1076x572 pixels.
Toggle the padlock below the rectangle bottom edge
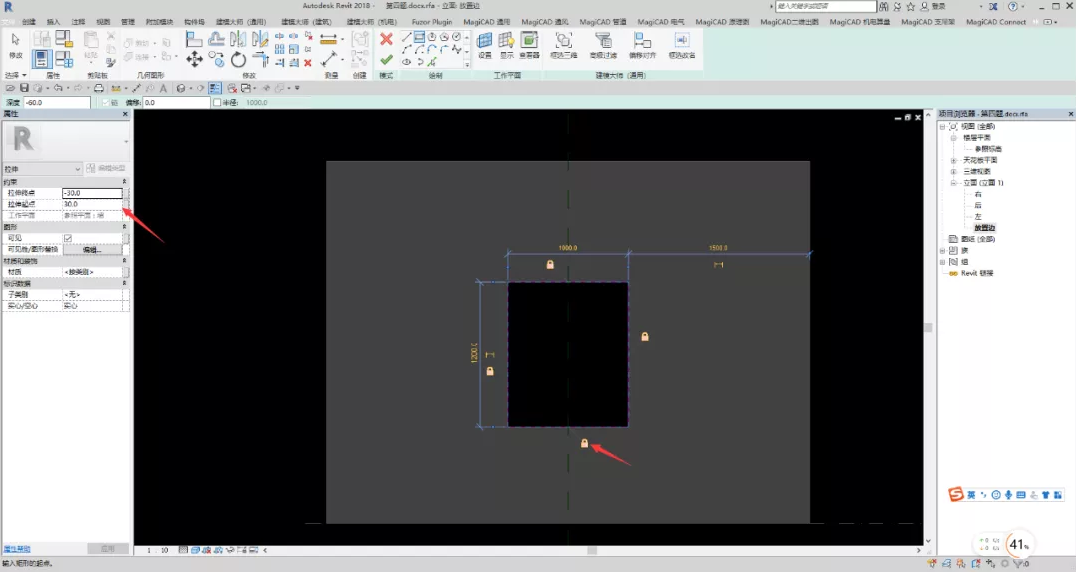click(x=585, y=443)
